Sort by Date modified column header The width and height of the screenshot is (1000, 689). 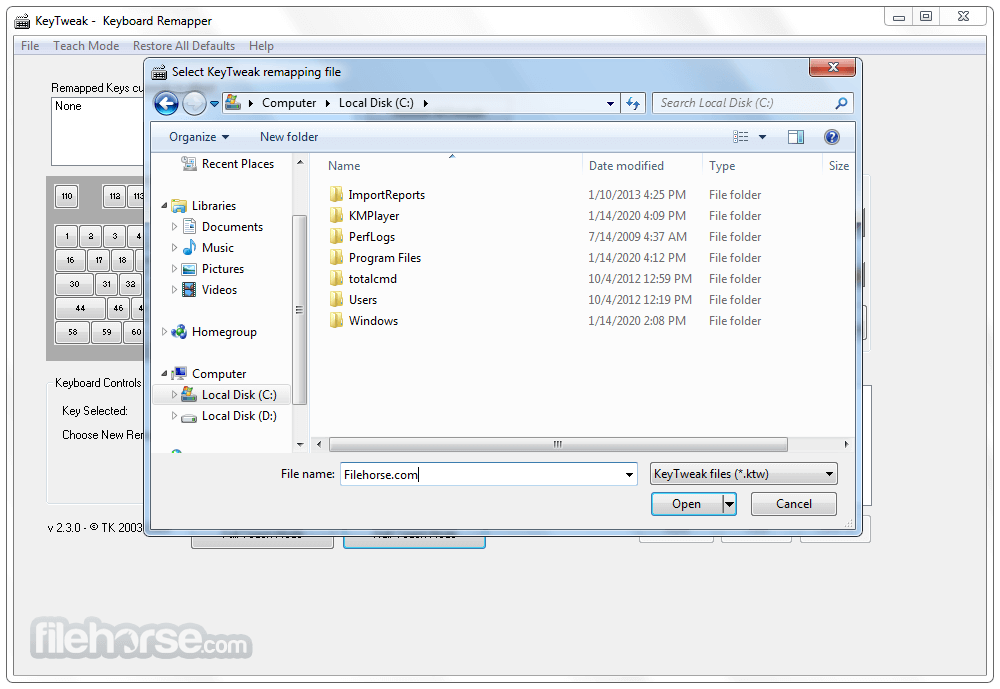pyautogui.click(x=626, y=166)
